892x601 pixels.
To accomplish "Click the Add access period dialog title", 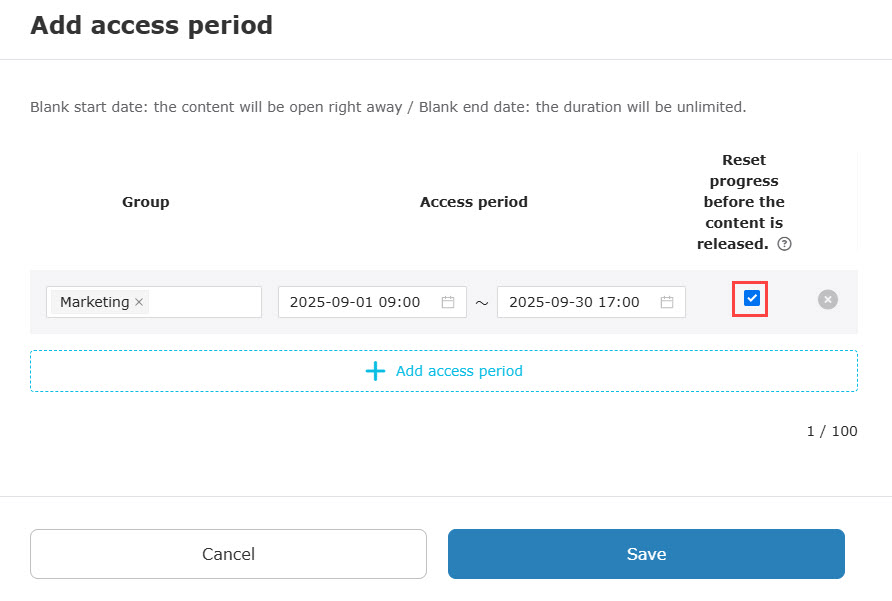I will [151, 25].
